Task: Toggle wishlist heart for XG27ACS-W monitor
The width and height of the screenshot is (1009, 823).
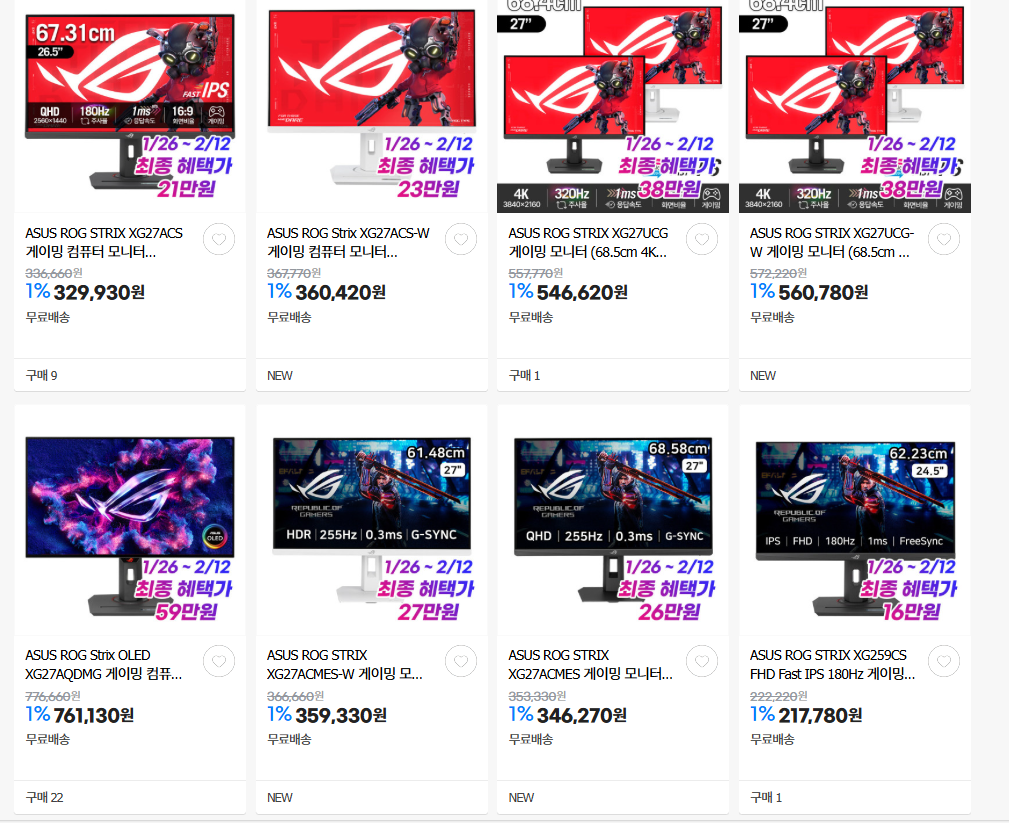Action: coord(461,239)
